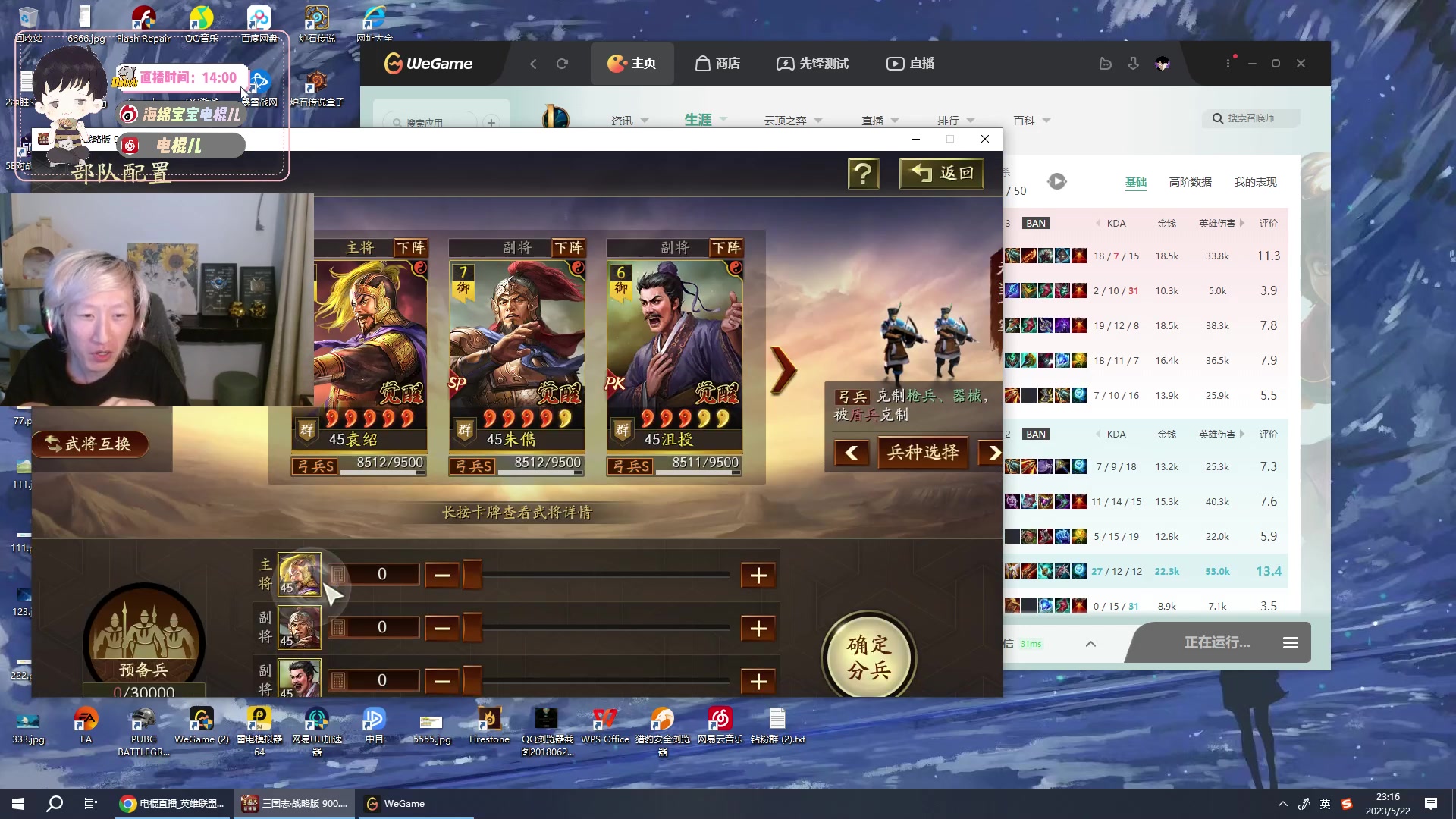Click the 预备兵 reserve troops icon

pos(143,641)
